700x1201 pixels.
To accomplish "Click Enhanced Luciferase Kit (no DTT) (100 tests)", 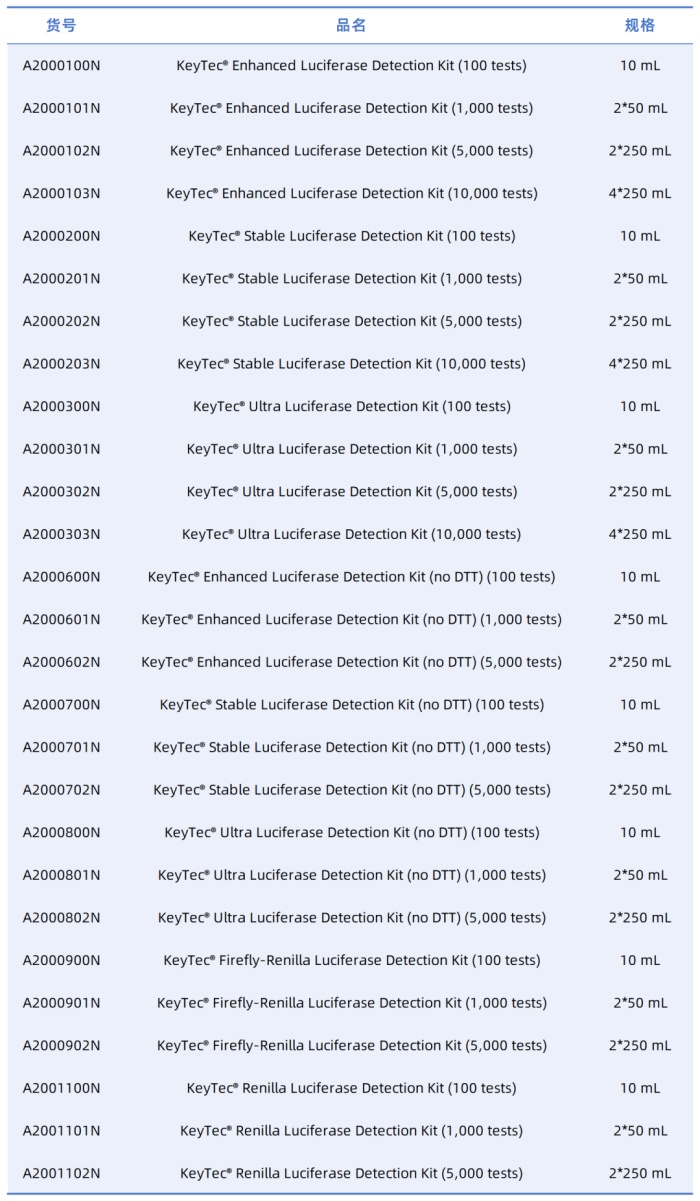I will [x=352, y=577].
